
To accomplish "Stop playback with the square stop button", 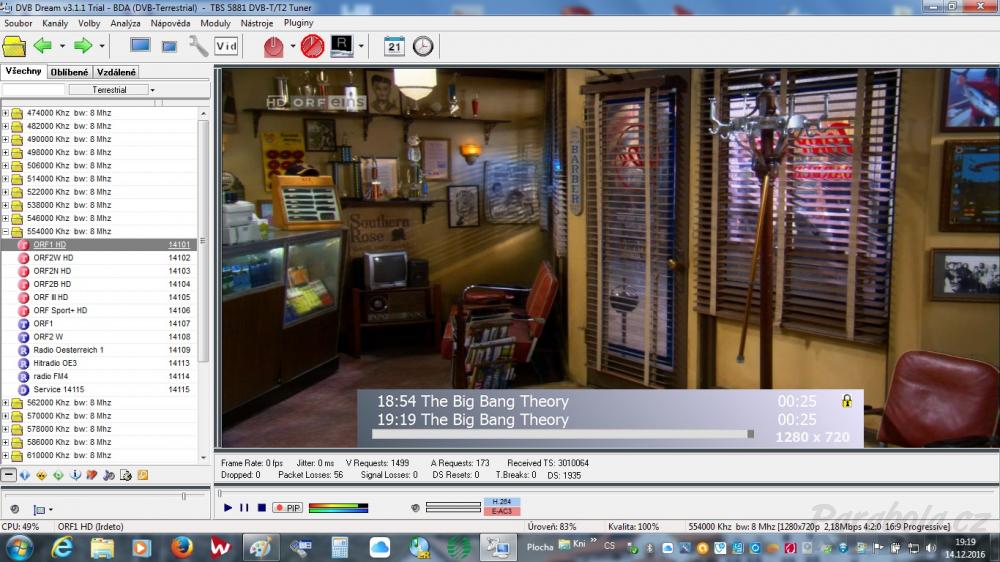I will click(261, 508).
